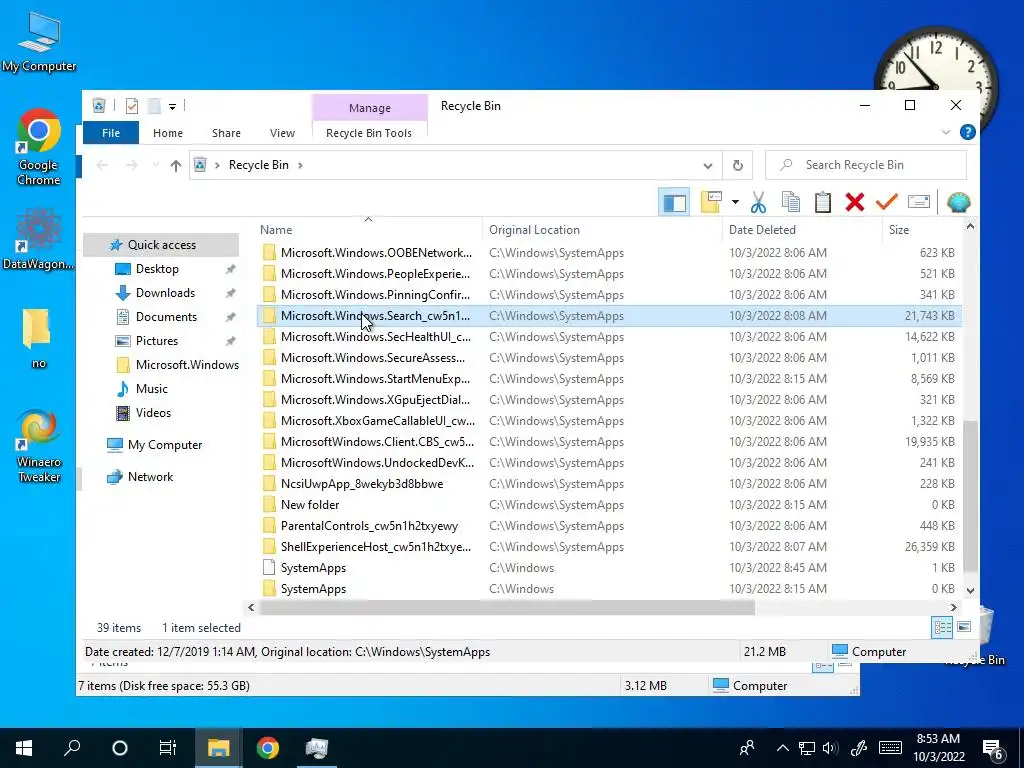
Task: Click the Windows Start button
Action: [24, 748]
